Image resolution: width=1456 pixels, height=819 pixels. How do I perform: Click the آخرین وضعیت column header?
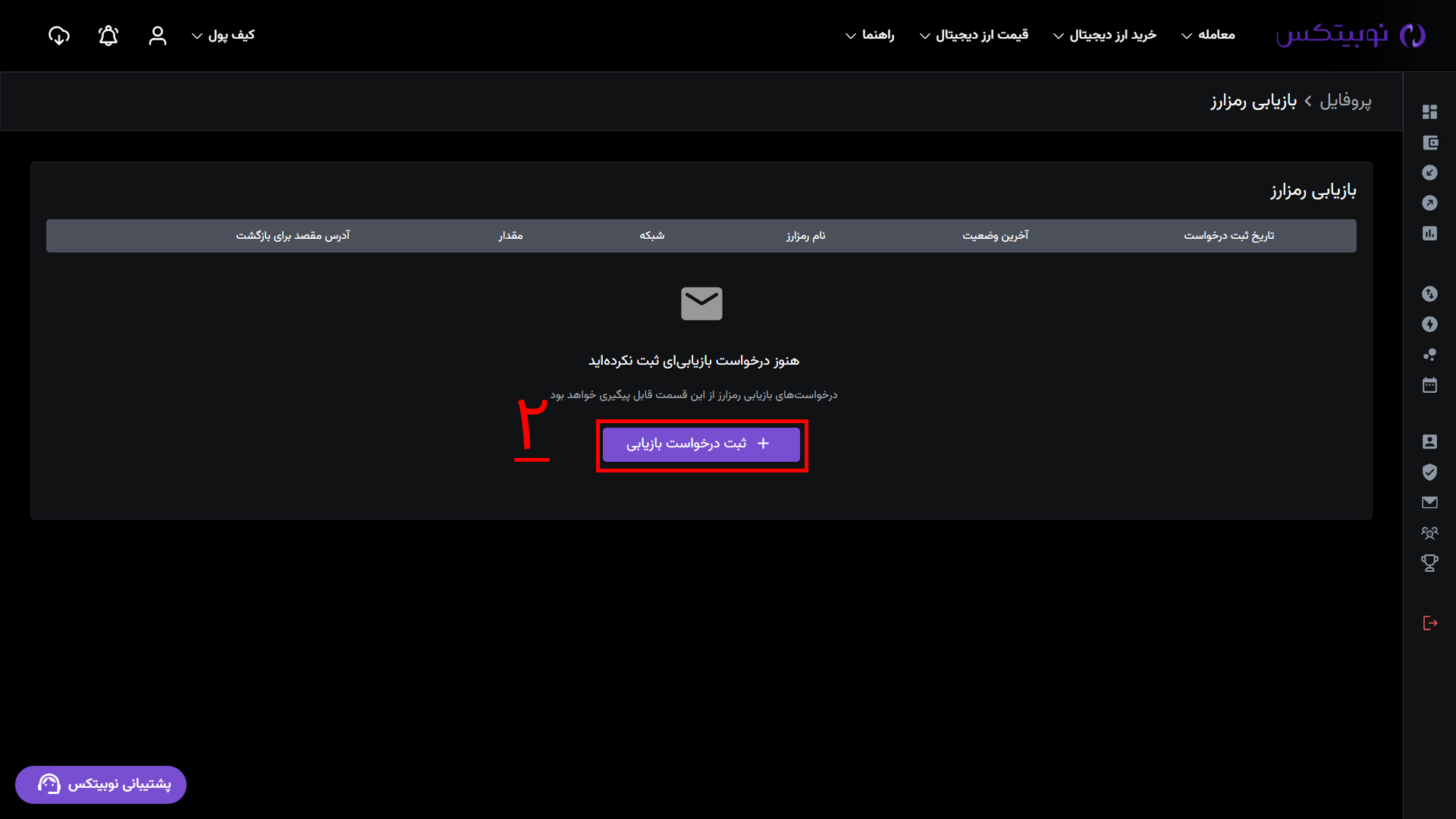996,236
